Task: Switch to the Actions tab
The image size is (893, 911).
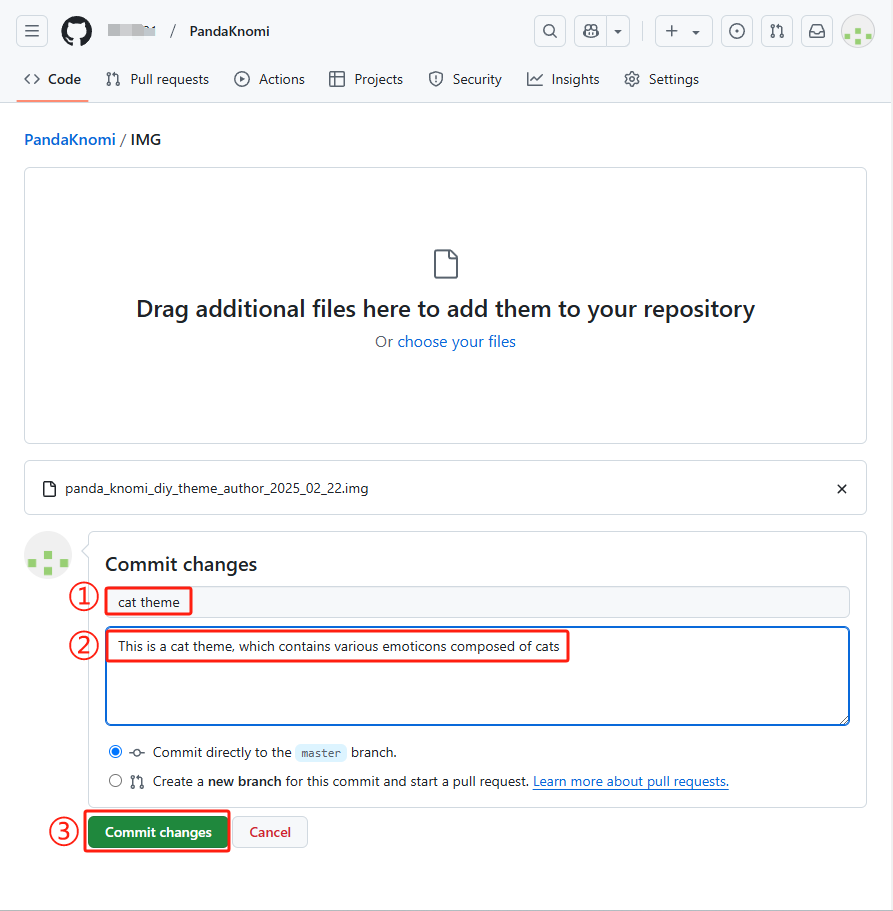Action: click(269, 79)
